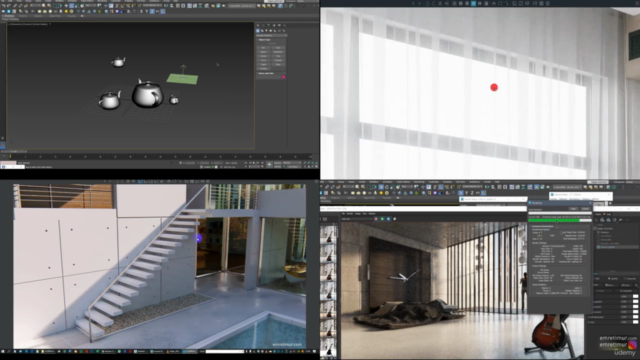Click Teapot button in Object Type rollout
640x360 pixels.
[263, 64]
